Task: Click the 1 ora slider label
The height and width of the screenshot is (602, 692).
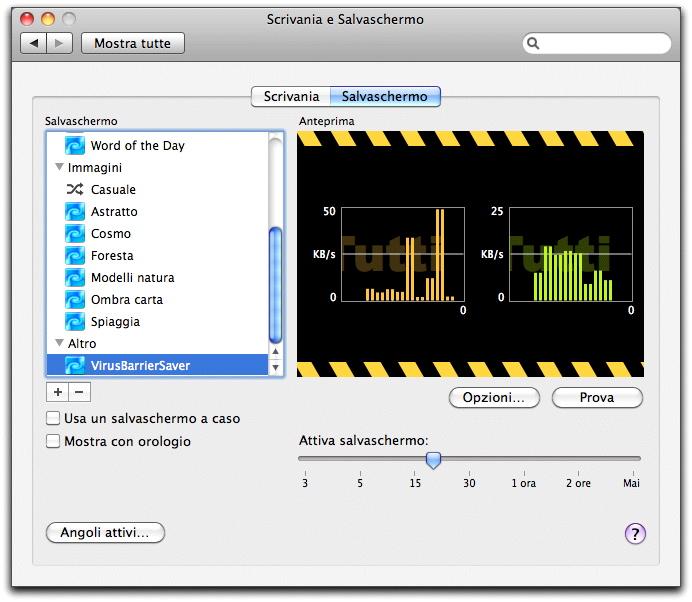Action: click(524, 483)
